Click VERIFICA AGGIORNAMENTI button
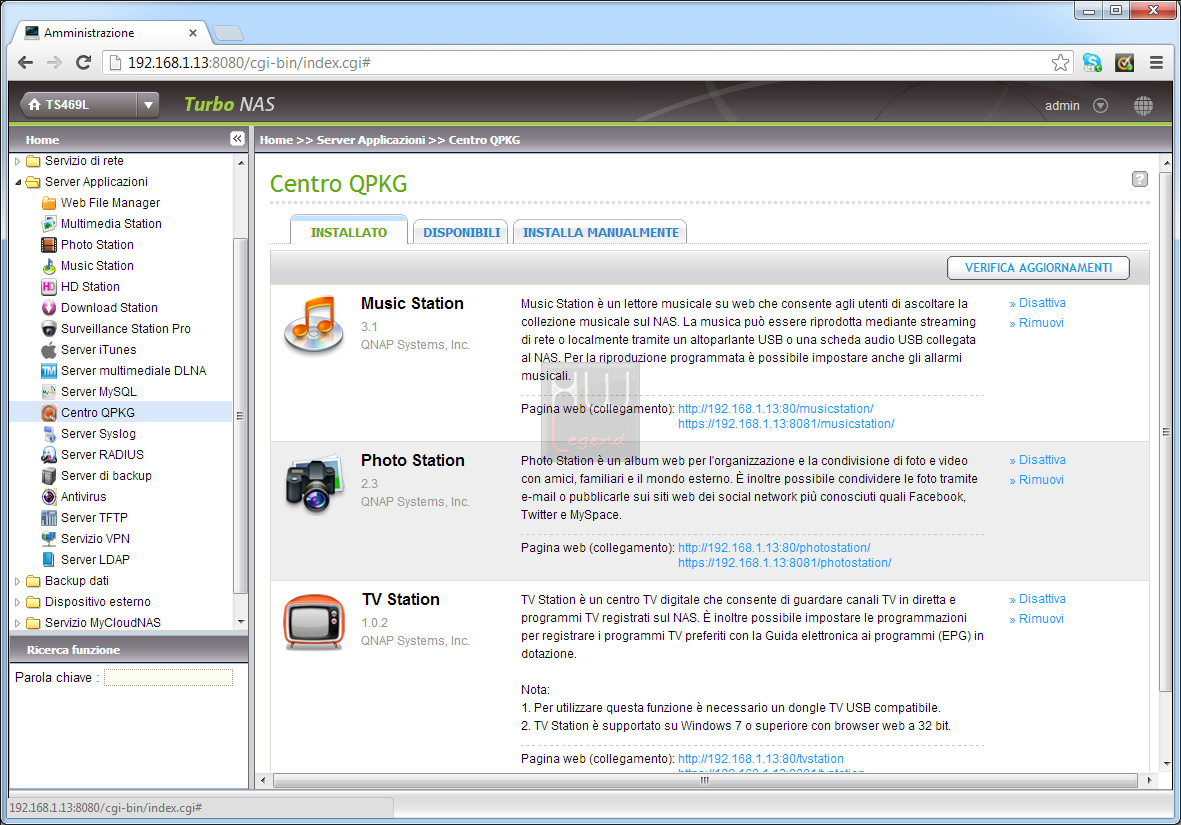This screenshot has height=825, width=1181. click(x=1038, y=267)
